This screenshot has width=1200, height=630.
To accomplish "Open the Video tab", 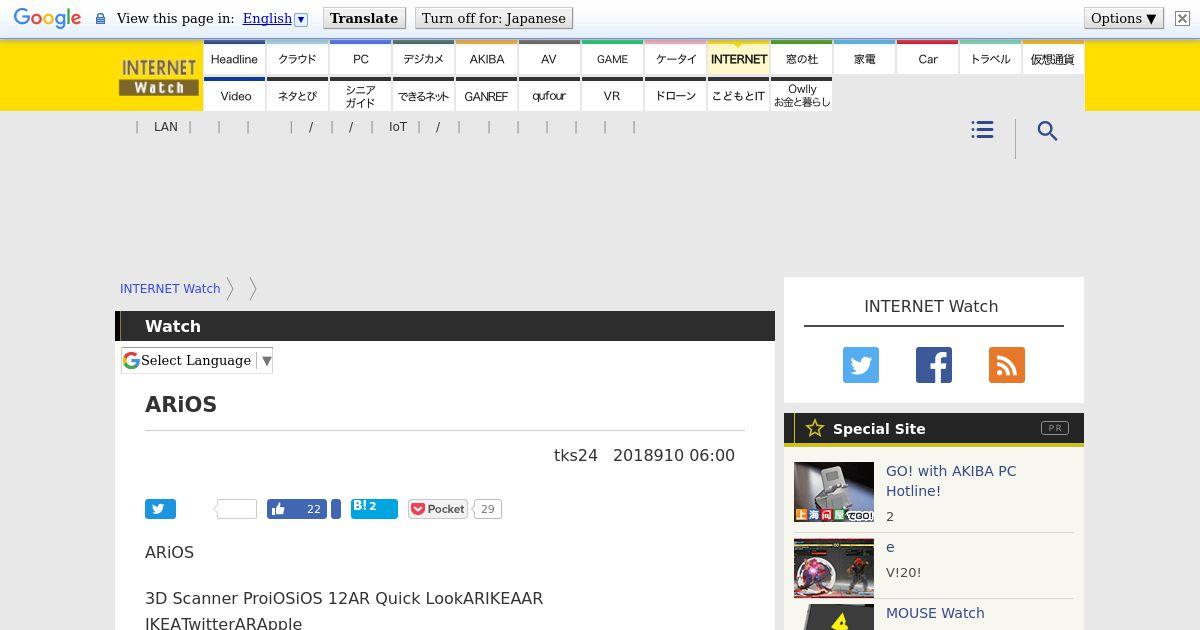I will (x=236, y=96).
